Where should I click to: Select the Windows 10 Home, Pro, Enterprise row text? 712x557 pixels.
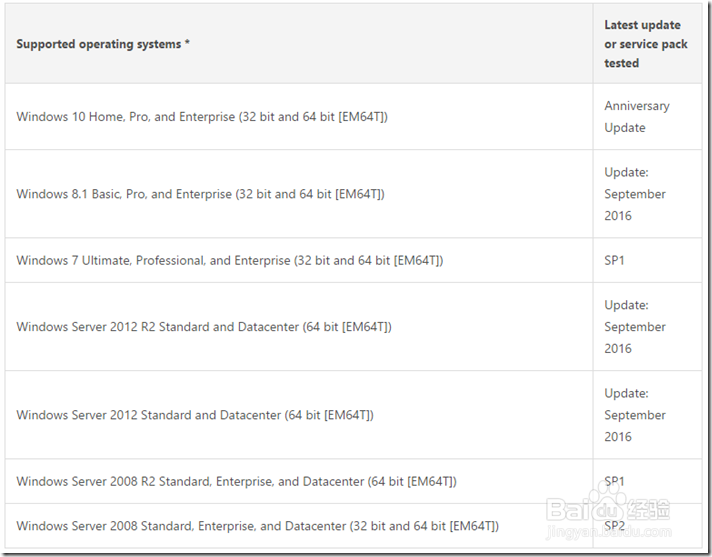pos(202,117)
